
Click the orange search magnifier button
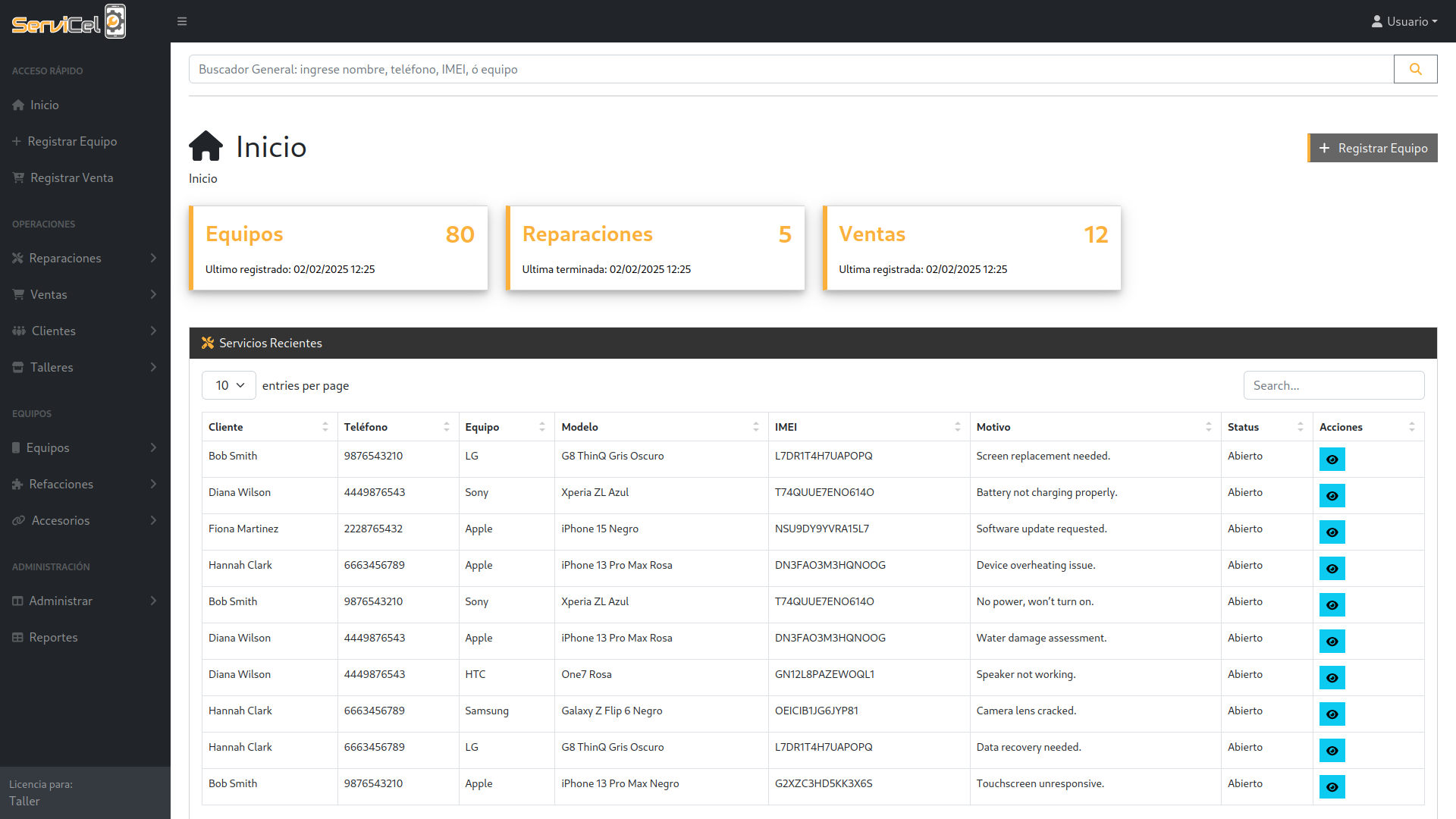click(x=1415, y=69)
